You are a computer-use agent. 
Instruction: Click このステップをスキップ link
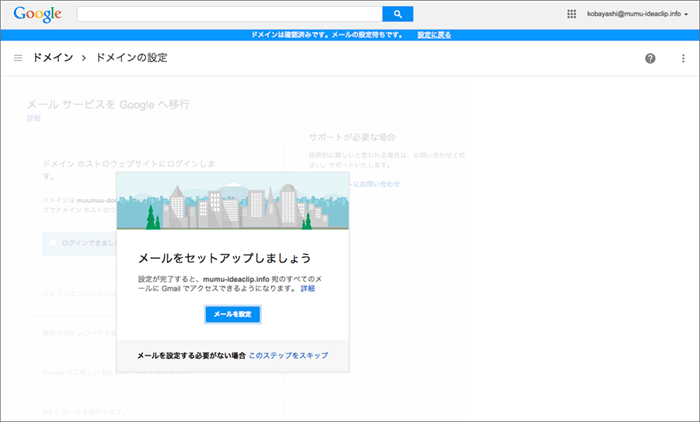click(288, 355)
